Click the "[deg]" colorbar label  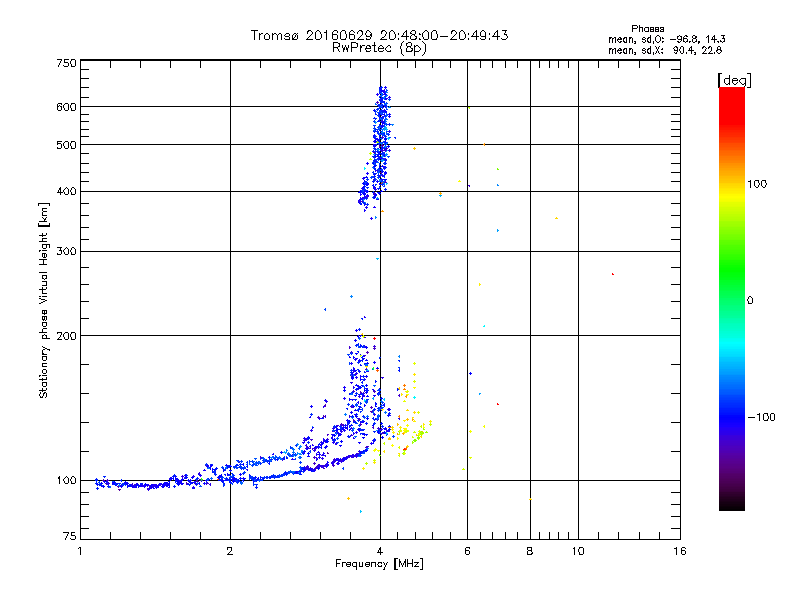point(734,80)
